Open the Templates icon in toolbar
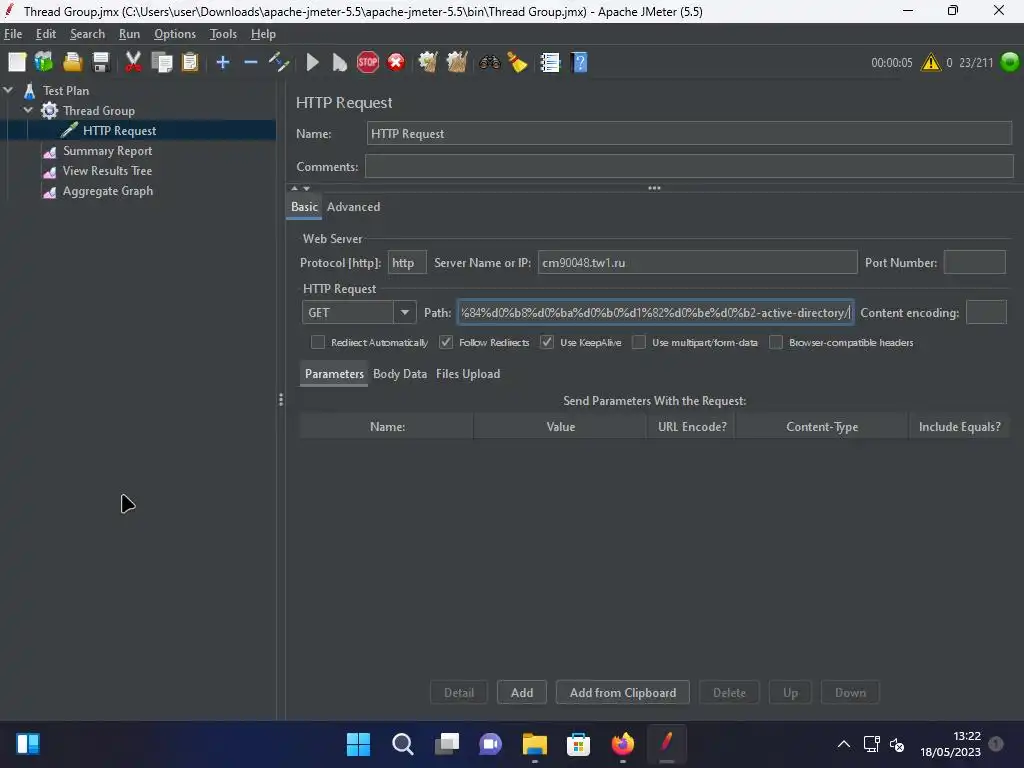Viewport: 1024px width, 768px height. click(44, 63)
